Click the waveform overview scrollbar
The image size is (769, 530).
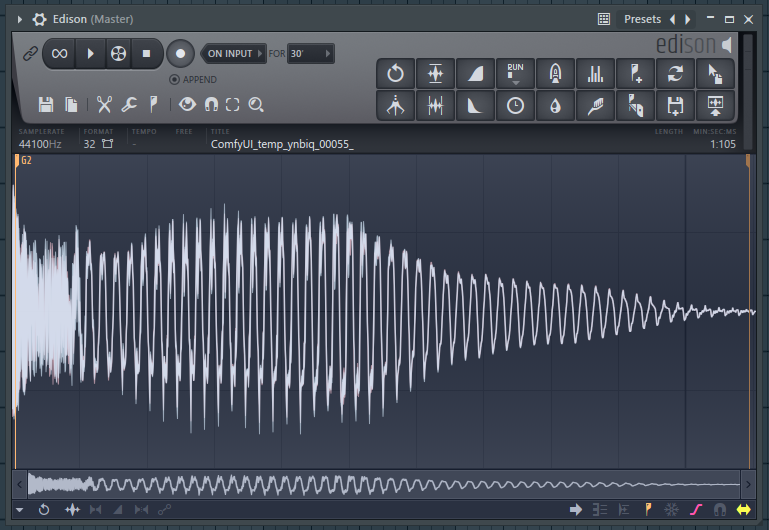click(384, 485)
